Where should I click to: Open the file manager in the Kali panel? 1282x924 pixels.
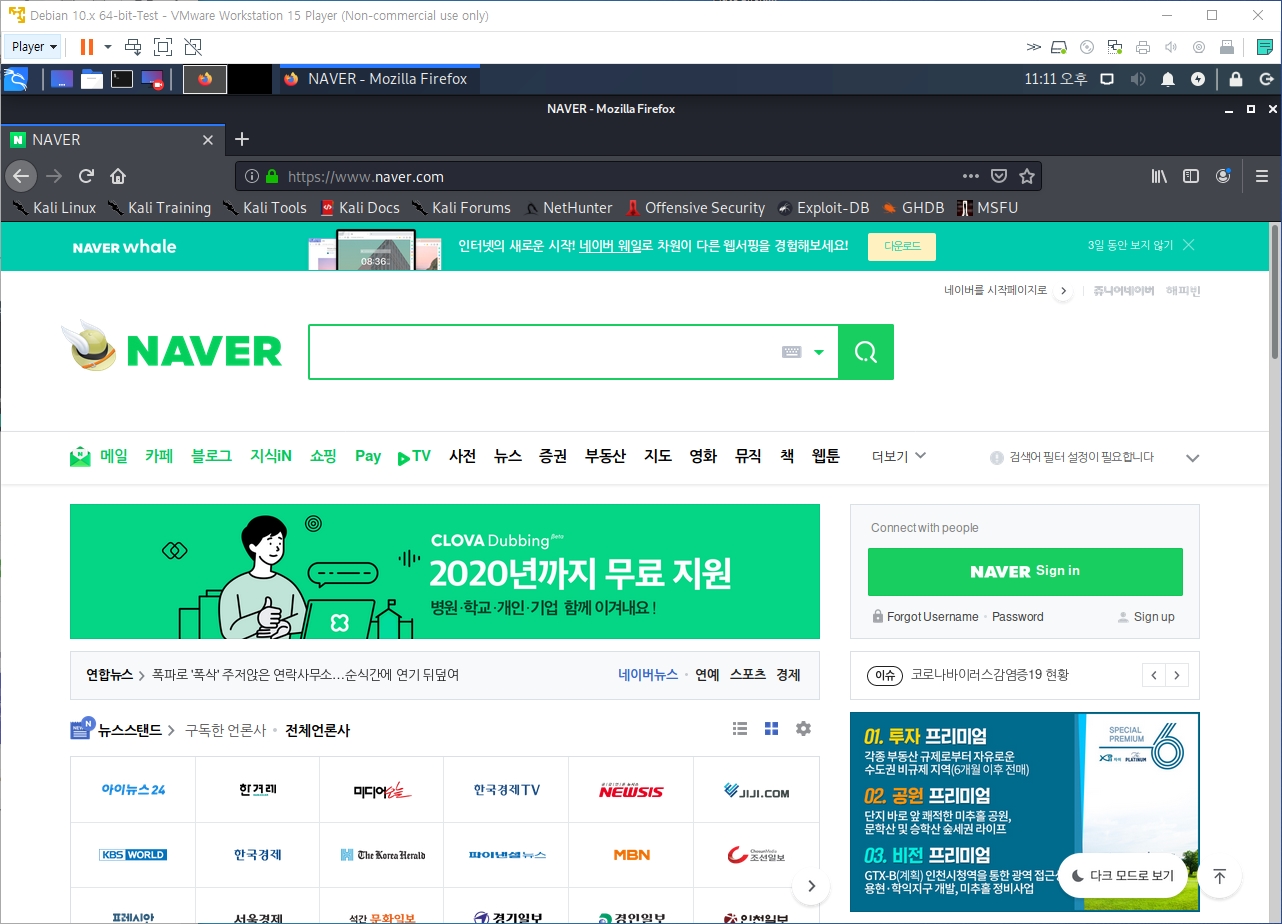coord(92,79)
